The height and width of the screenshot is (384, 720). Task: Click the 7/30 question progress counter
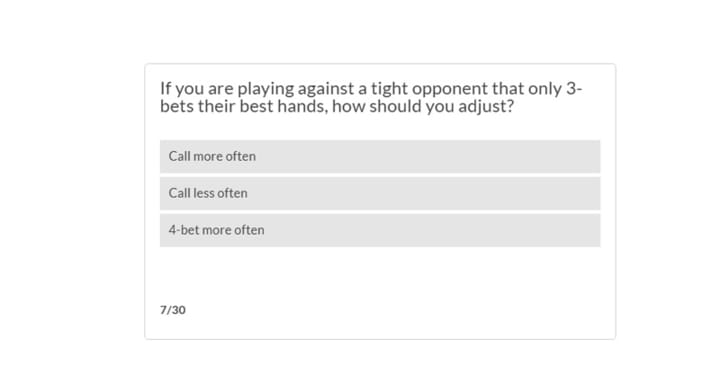coord(173,310)
